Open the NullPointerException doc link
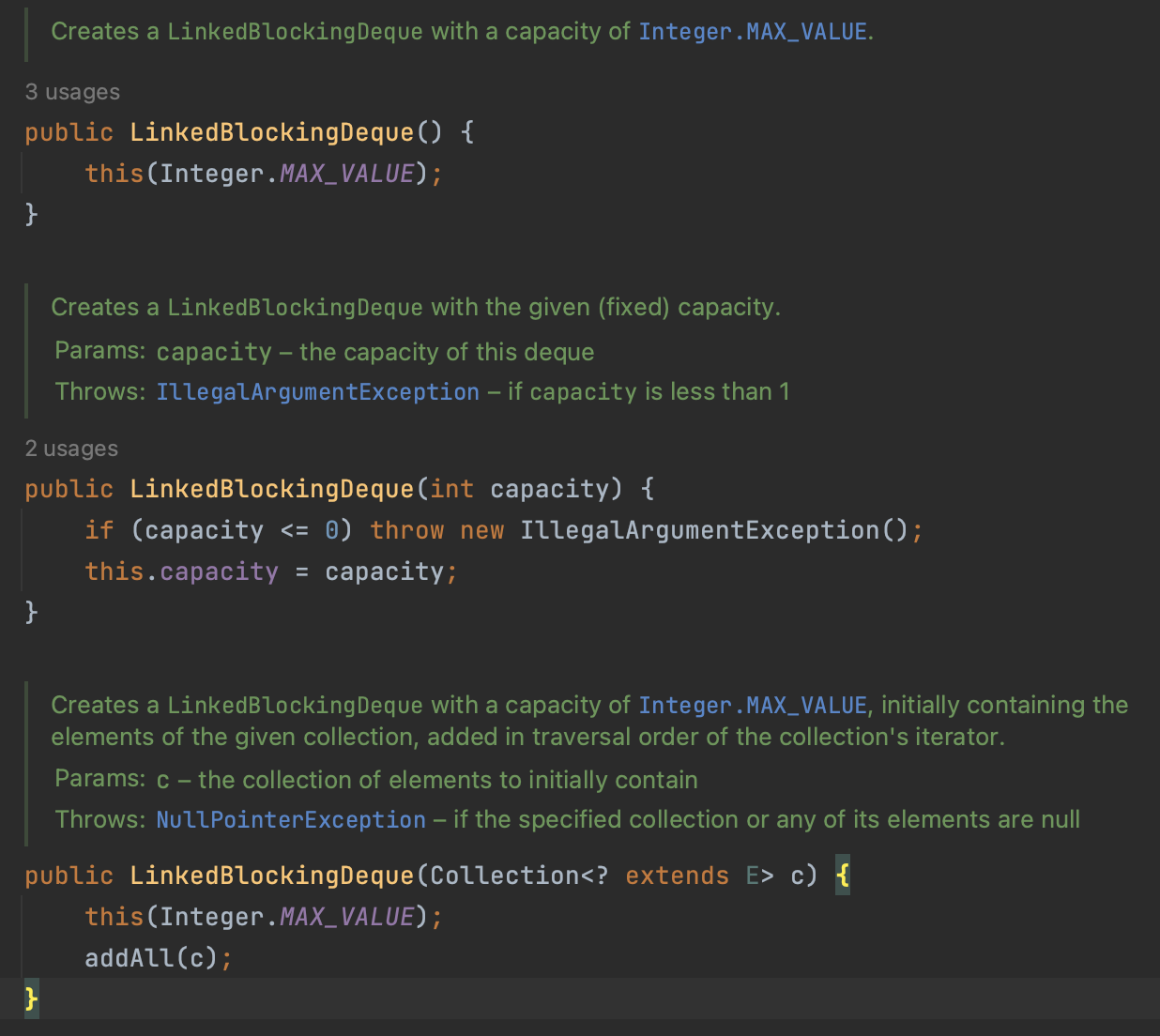Screen dimensions: 1160x1036 click(291, 820)
